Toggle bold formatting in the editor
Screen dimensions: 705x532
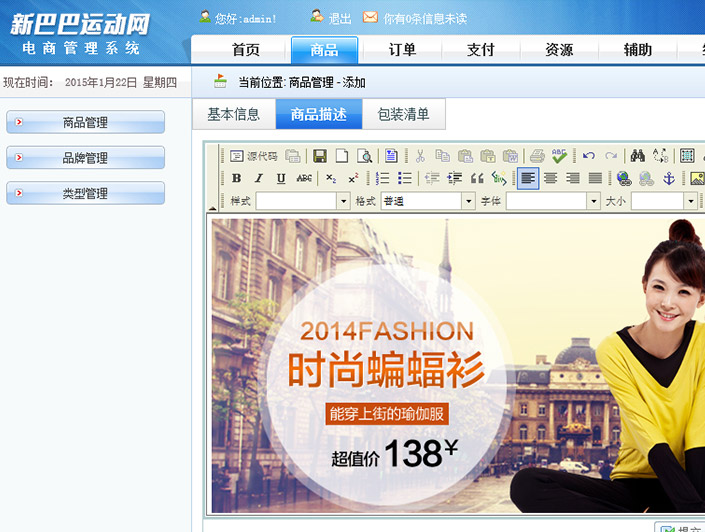237,179
